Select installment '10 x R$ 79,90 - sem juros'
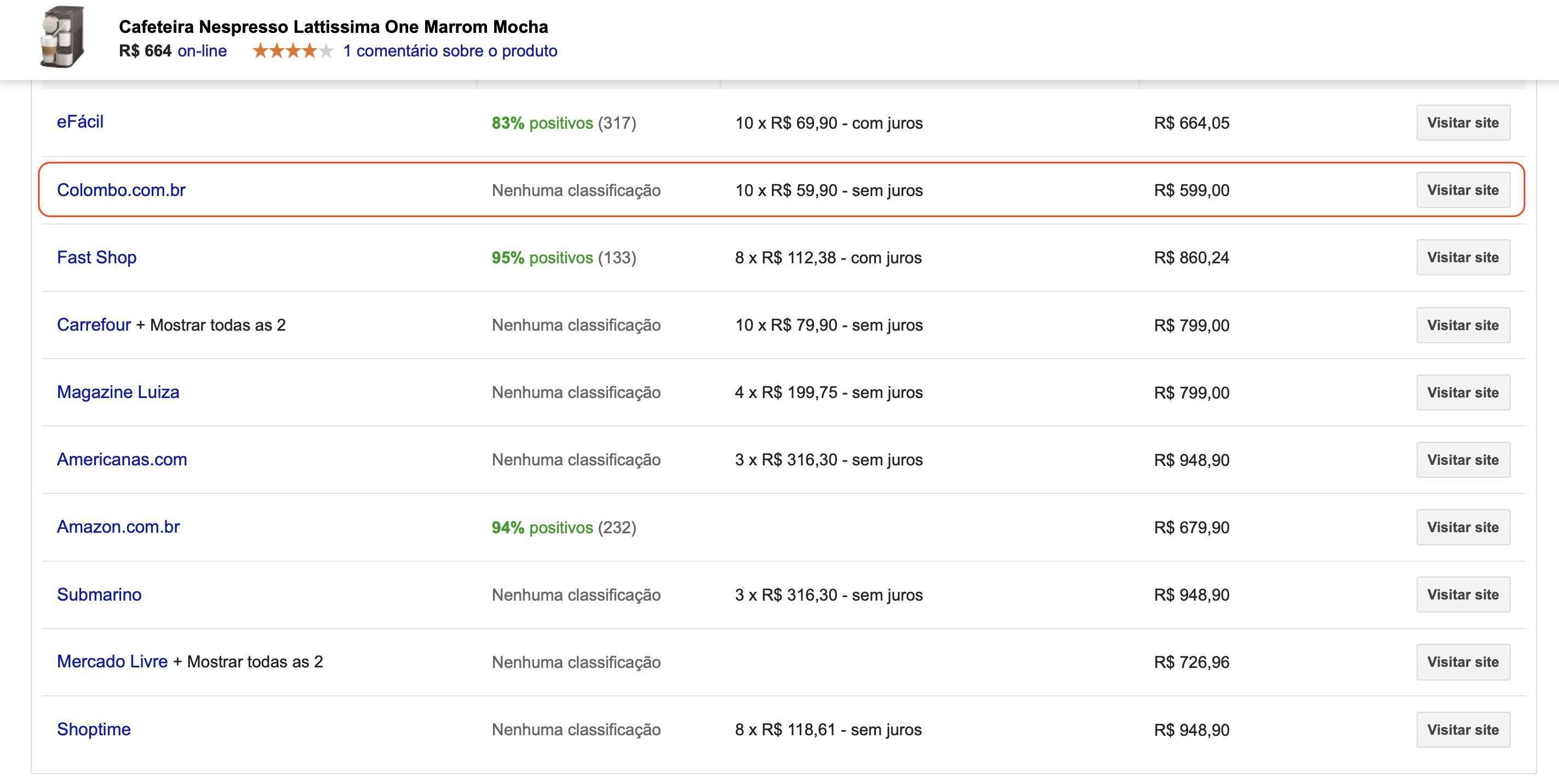The width and height of the screenshot is (1559, 784). (x=829, y=325)
